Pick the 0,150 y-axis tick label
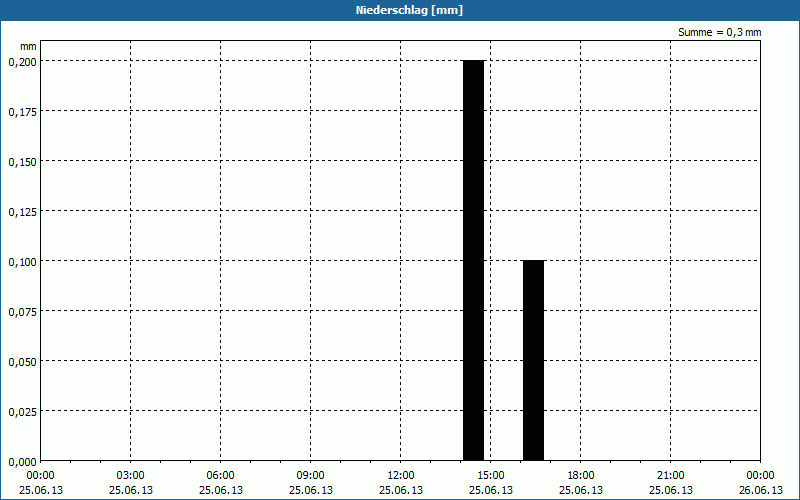This screenshot has width=800, height=500. [x=22, y=161]
